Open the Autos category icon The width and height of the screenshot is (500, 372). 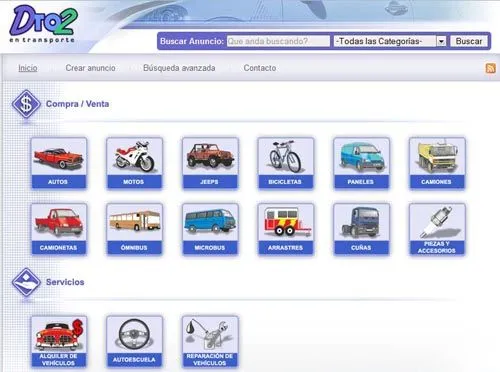click(59, 163)
